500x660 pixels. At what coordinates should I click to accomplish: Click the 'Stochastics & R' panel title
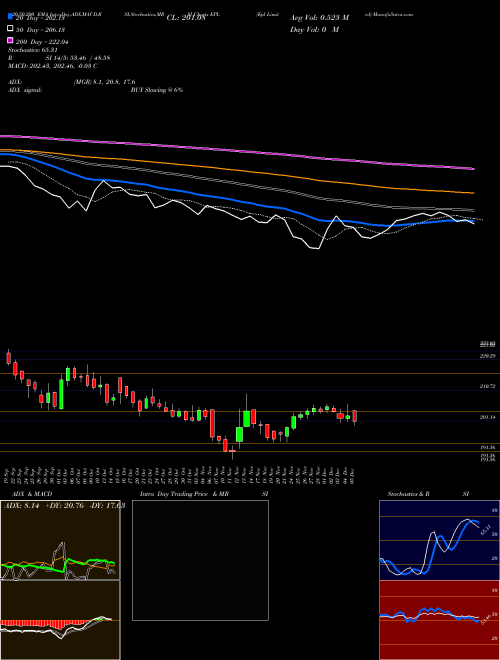click(408, 494)
